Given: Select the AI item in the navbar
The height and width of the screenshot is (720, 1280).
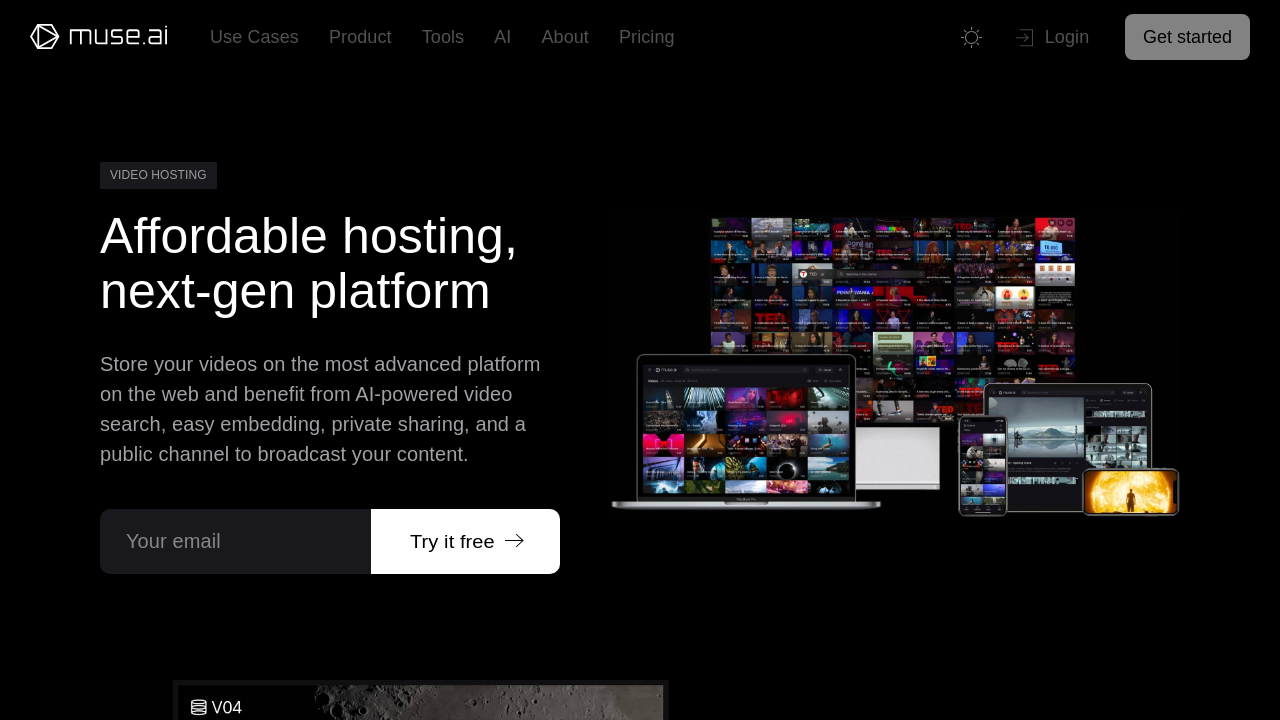Looking at the screenshot, I should pyautogui.click(x=502, y=37).
